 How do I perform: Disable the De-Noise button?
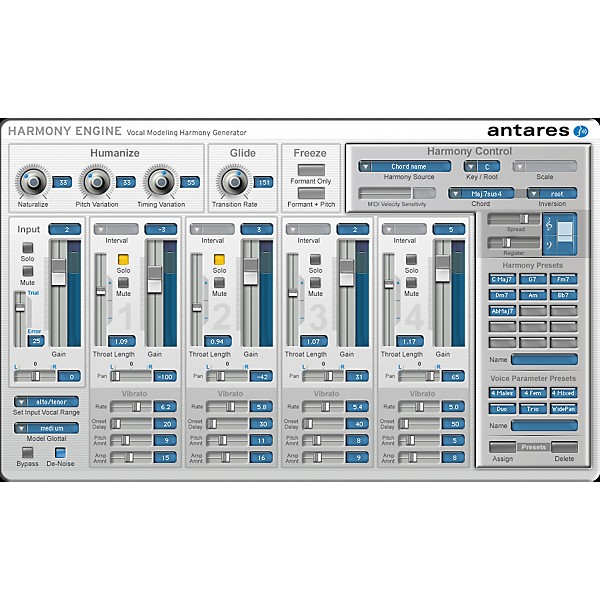60,453
